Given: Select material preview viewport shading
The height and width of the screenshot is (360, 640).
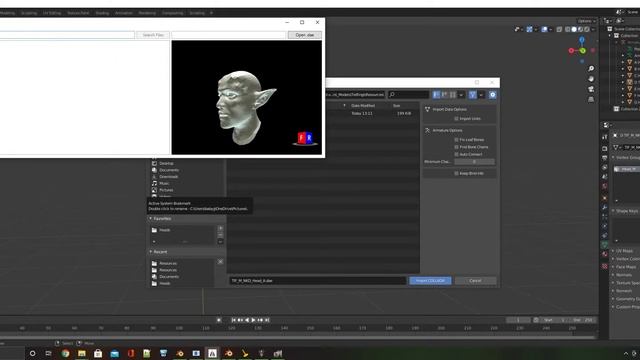Looking at the screenshot, I should (580, 29).
